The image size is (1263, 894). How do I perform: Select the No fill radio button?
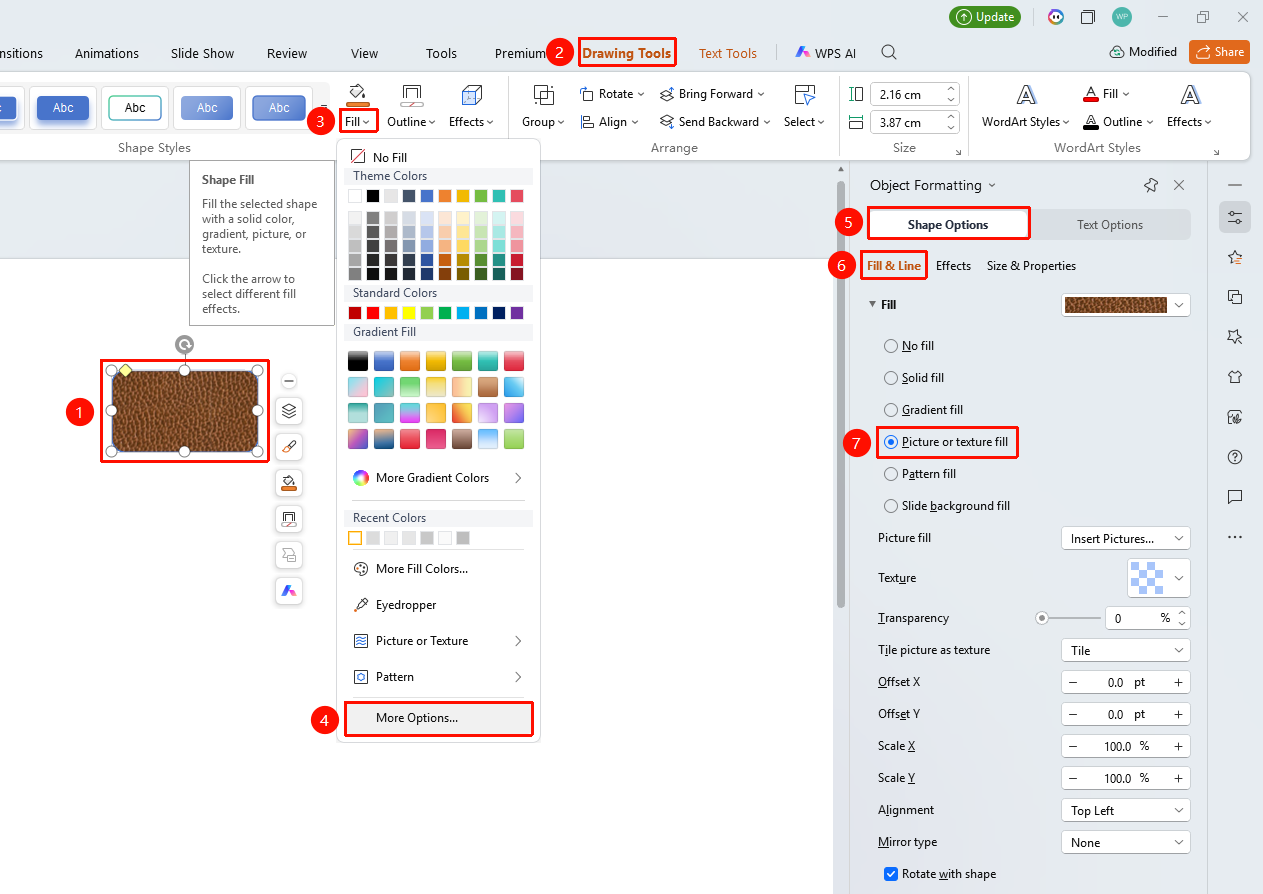click(x=891, y=346)
